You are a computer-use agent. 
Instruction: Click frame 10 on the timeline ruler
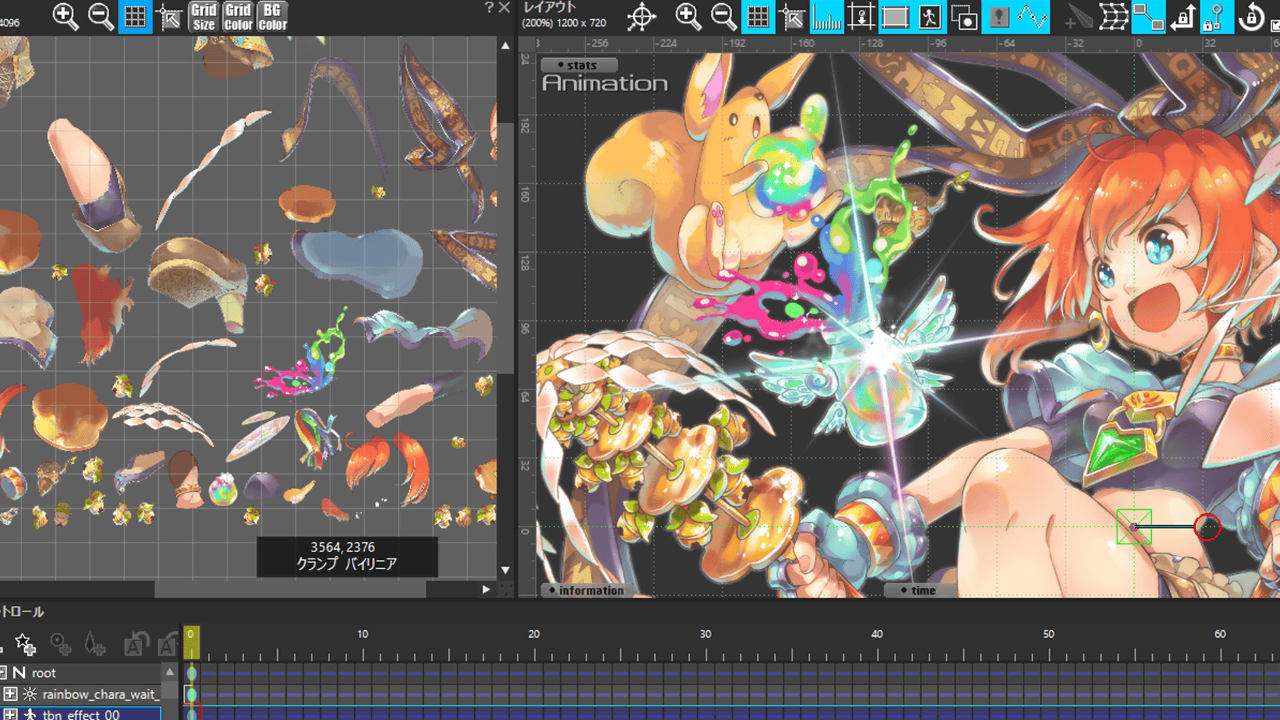click(x=362, y=634)
